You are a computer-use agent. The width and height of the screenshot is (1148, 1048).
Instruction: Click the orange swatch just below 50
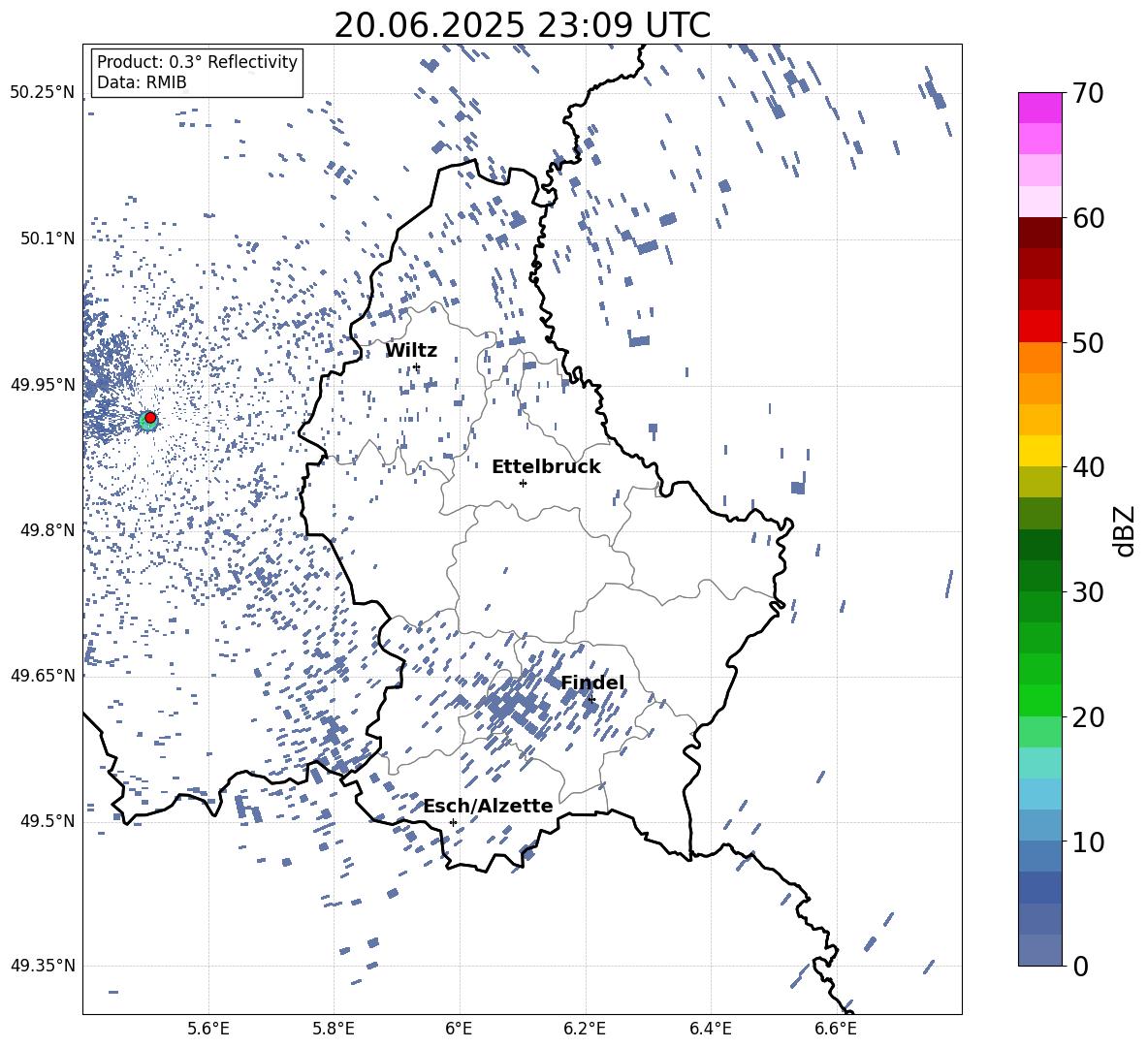point(1040,357)
